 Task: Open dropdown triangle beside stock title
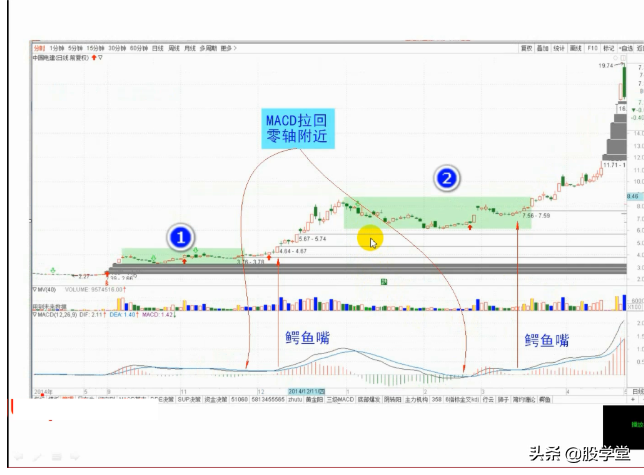click(101, 58)
